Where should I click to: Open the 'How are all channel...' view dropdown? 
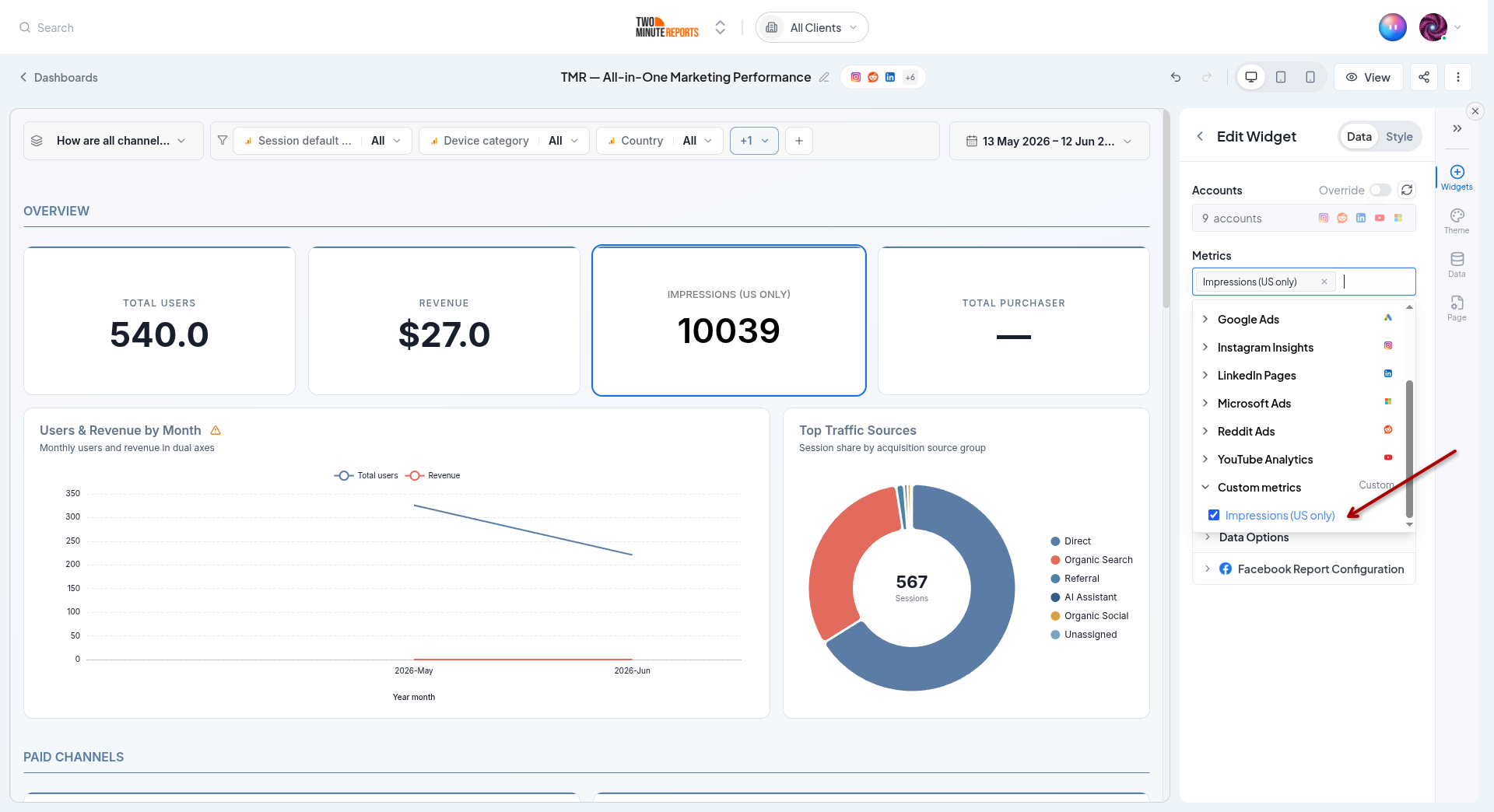click(x=114, y=141)
